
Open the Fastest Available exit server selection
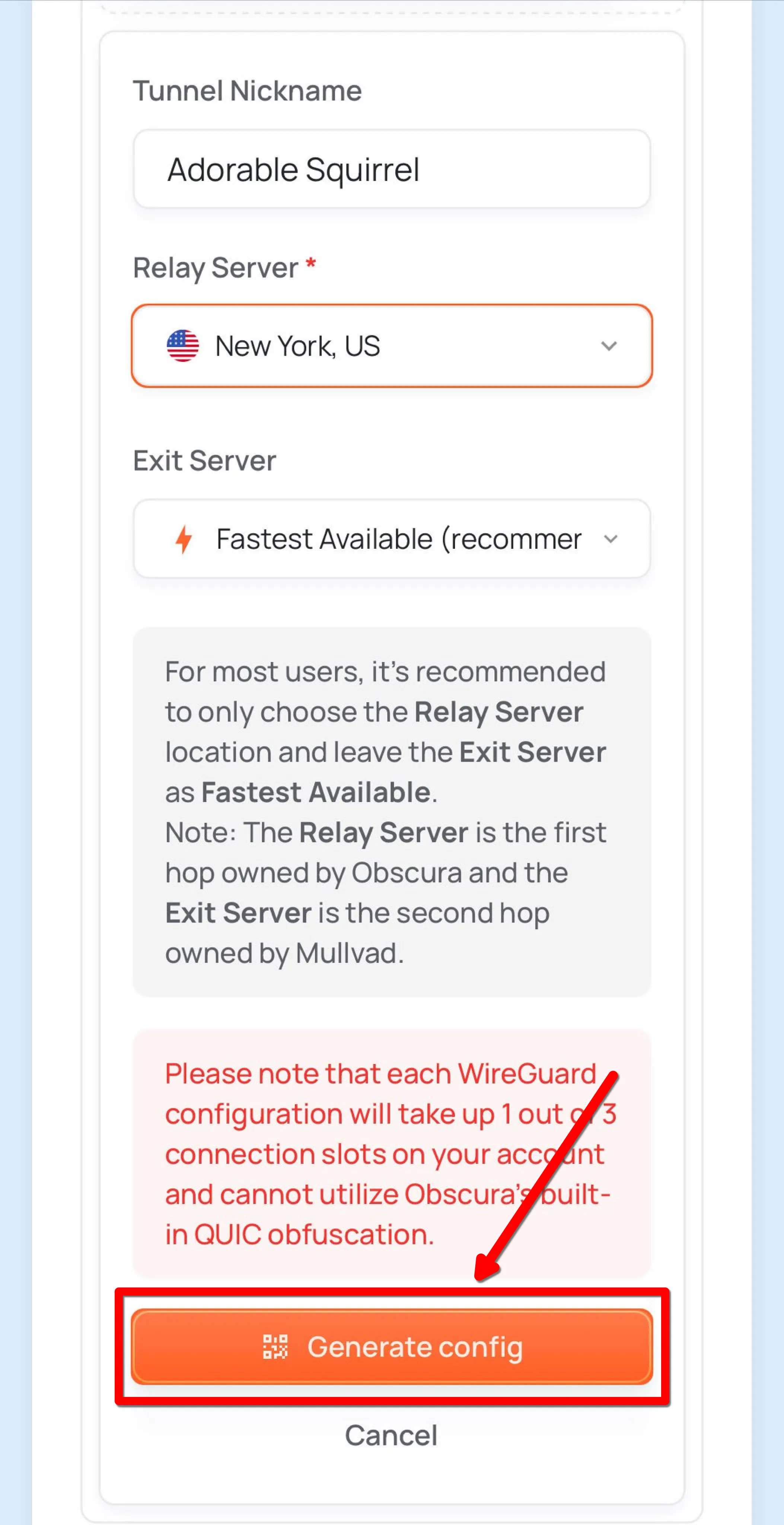[x=392, y=539]
